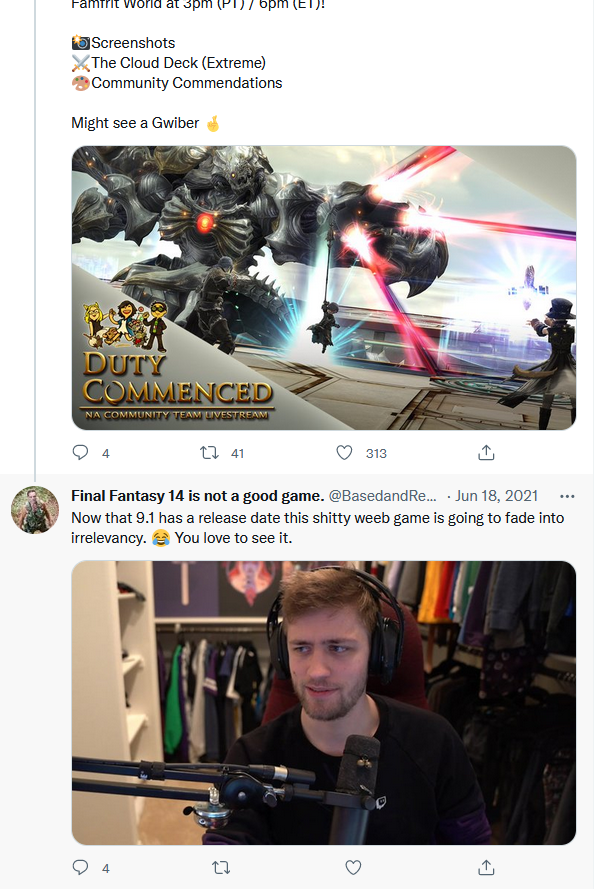Share the 9.1 release date tweet
The width and height of the screenshot is (602, 889).
click(486, 867)
